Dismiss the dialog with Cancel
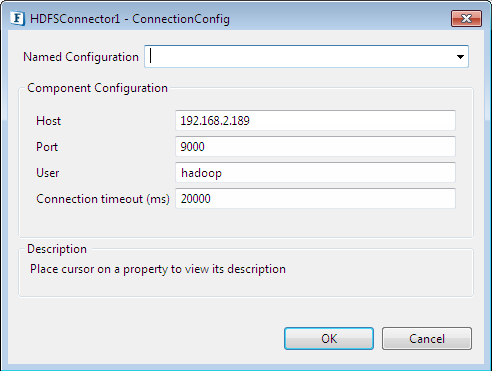 point(427,338)
